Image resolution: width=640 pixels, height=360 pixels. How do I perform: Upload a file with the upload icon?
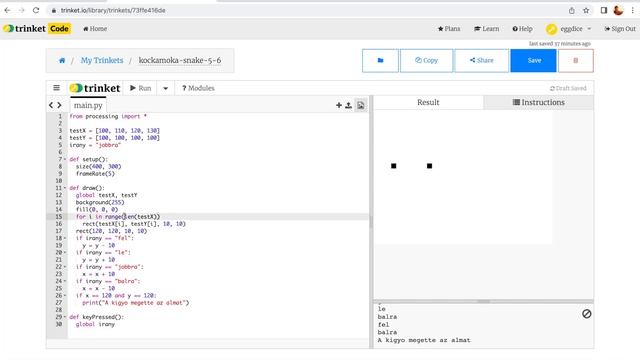point(349,105)
